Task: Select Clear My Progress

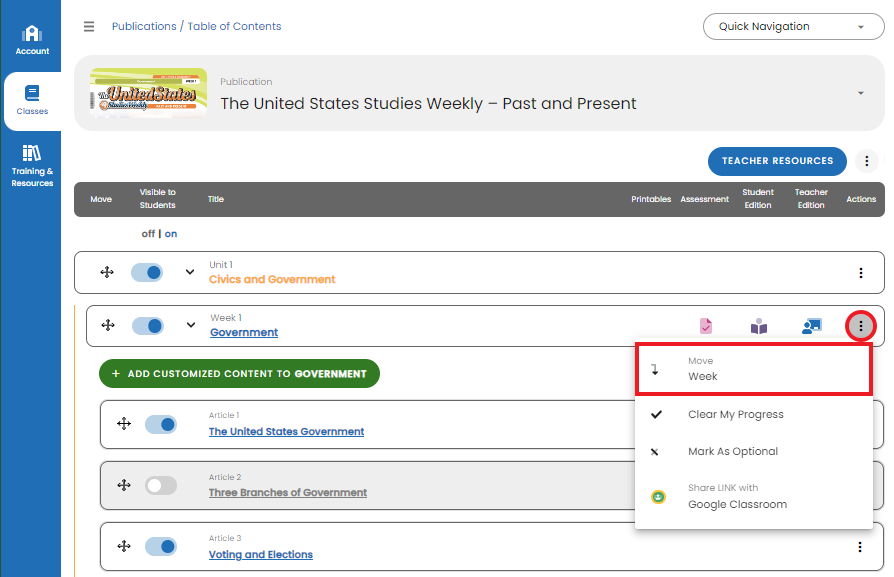Action: tap(754, 415)
